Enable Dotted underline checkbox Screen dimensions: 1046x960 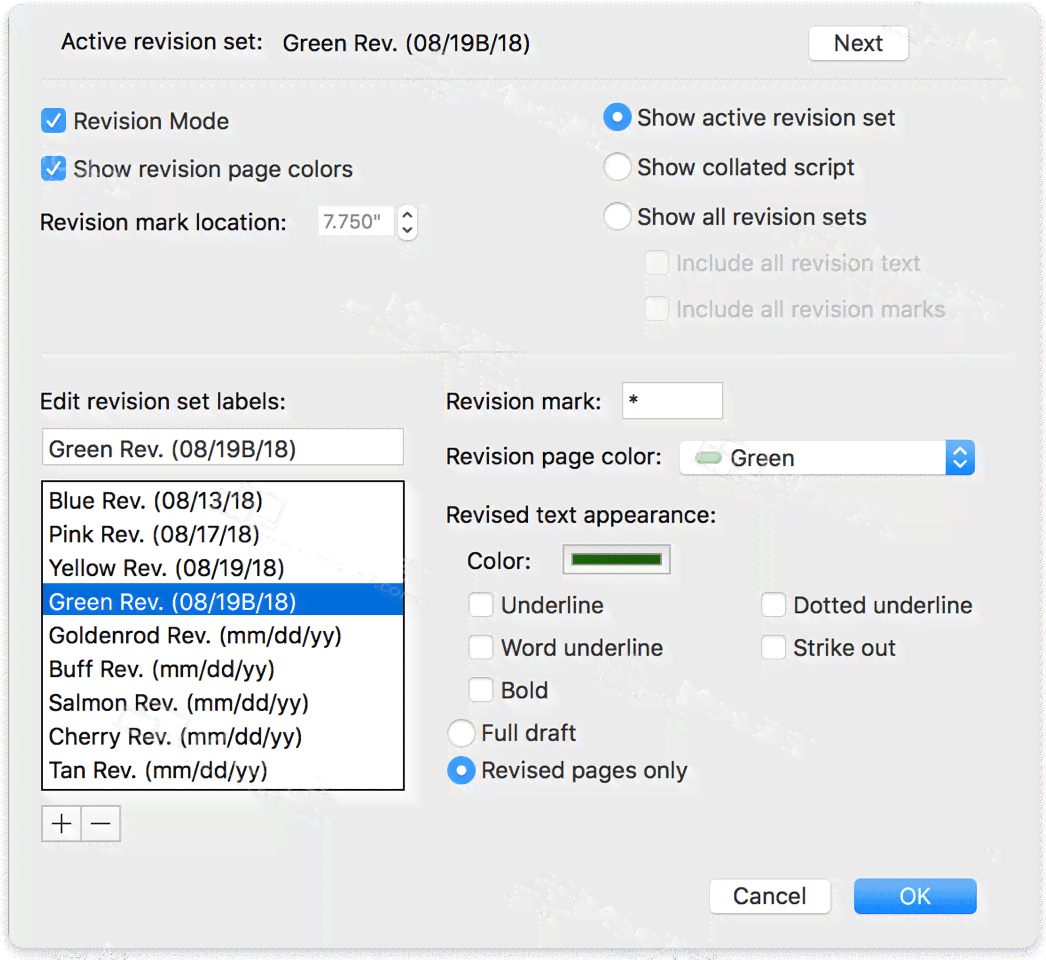pos(773,605)
